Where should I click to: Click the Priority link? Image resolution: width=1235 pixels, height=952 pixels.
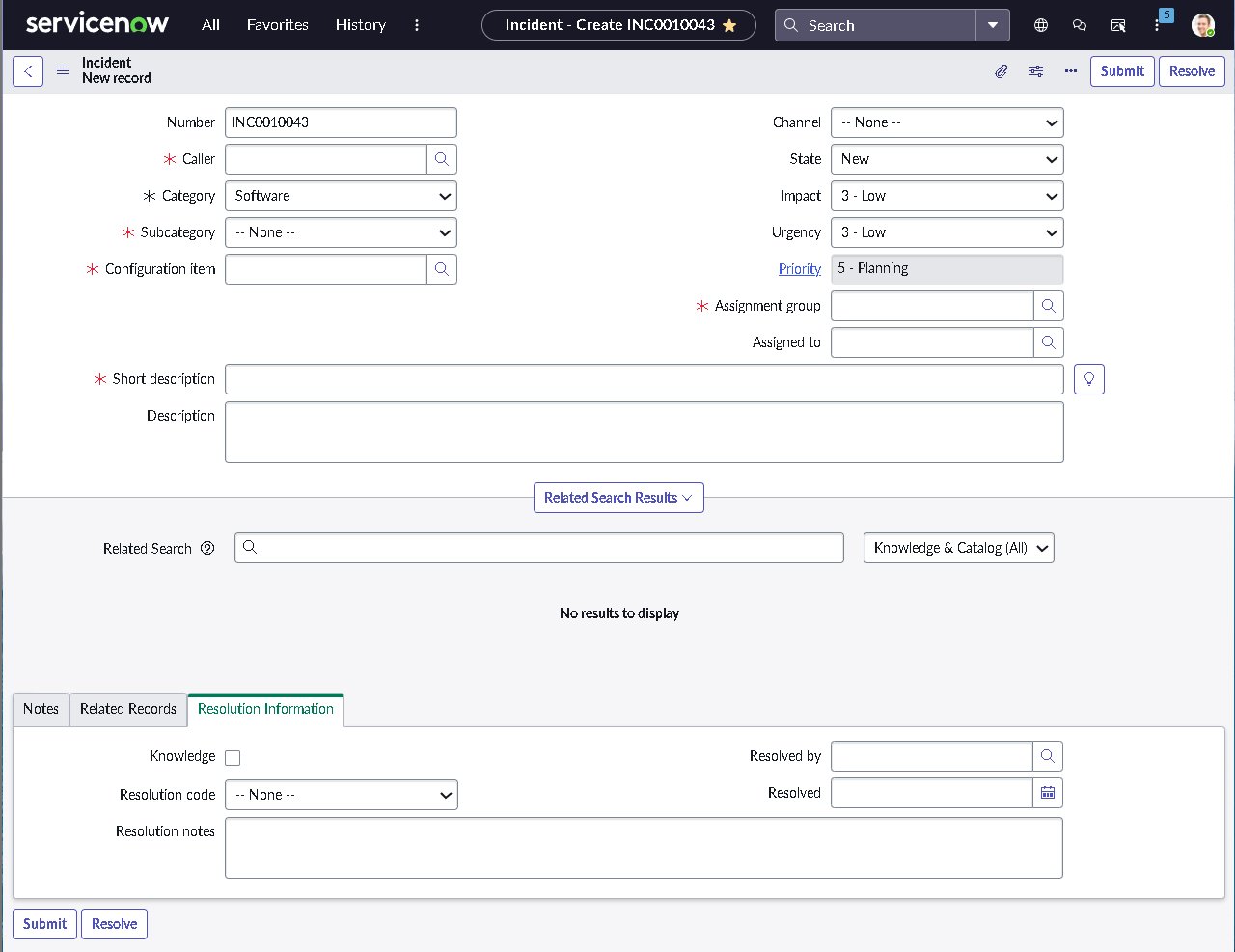pyautogui.click(x=799, y=268)
